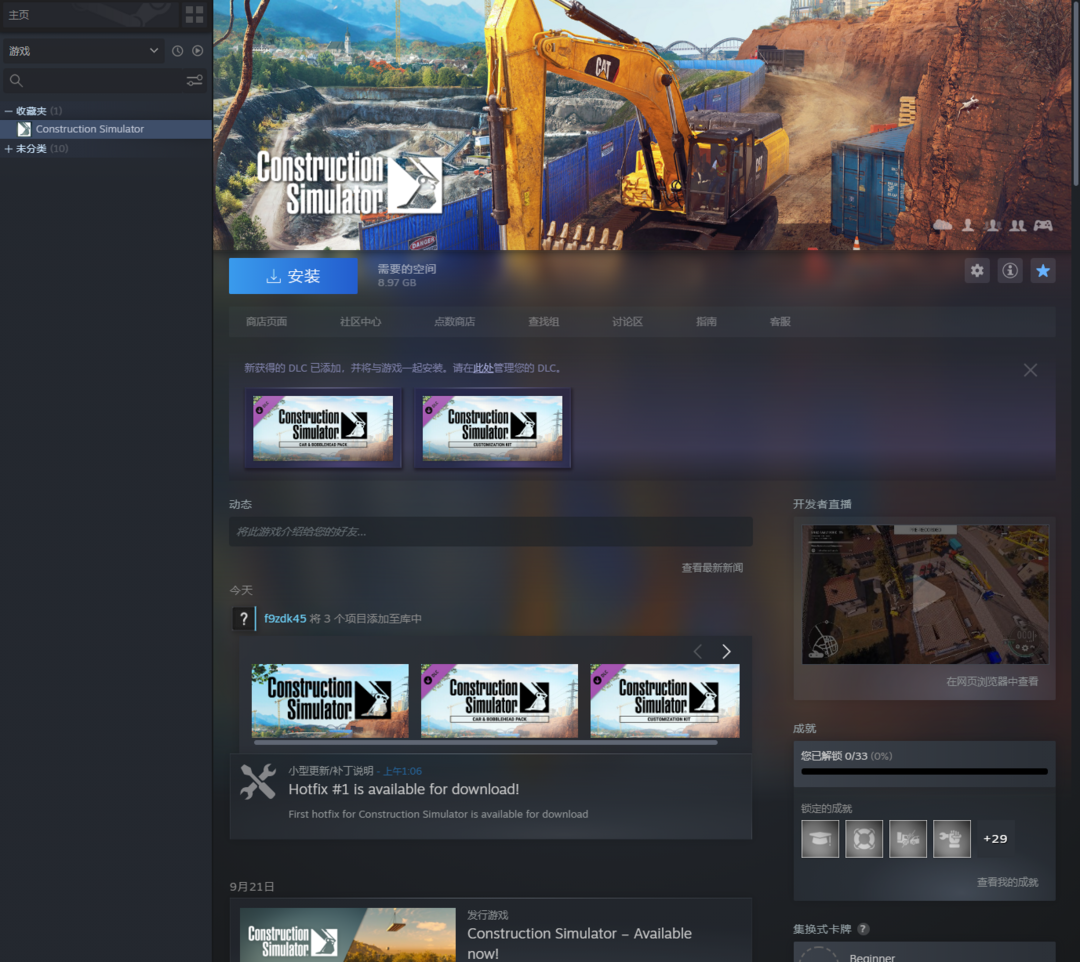Click the page vertical scrollbar
This screenshot has height=962, width=1080.
tap(1076, 93)
